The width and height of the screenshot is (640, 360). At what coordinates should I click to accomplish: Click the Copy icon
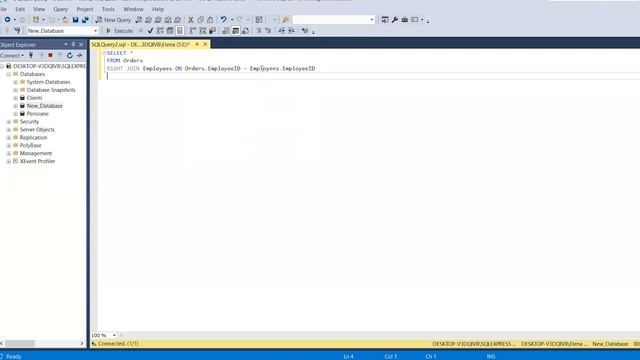[200, 20]
